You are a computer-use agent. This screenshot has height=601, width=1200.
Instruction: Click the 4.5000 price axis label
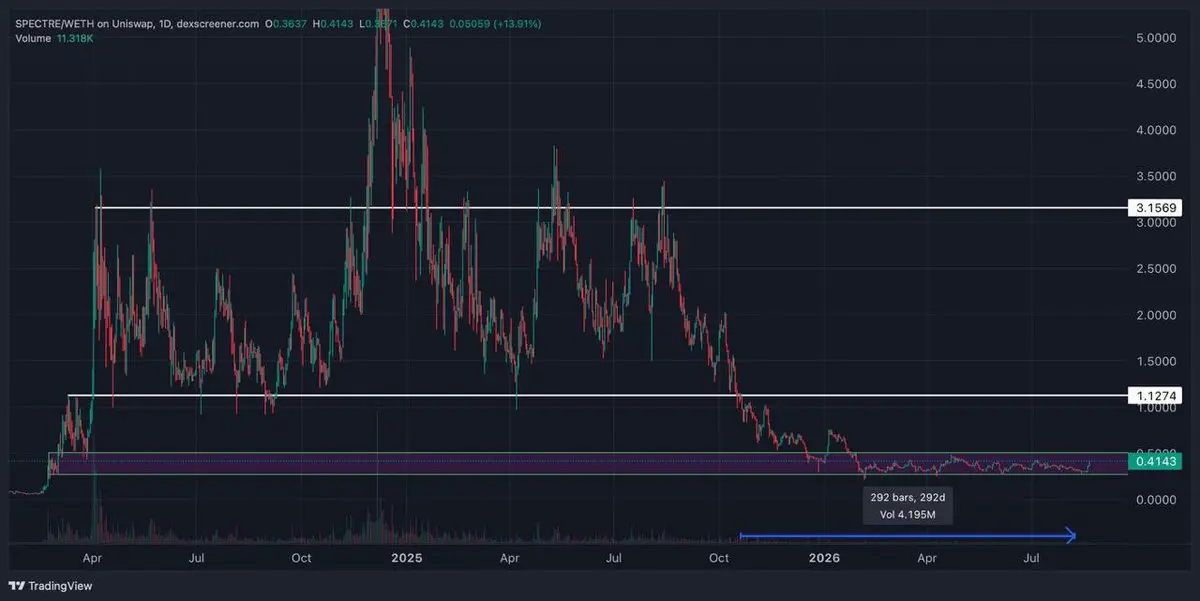pyautogui.click(x=1154, y=84)
